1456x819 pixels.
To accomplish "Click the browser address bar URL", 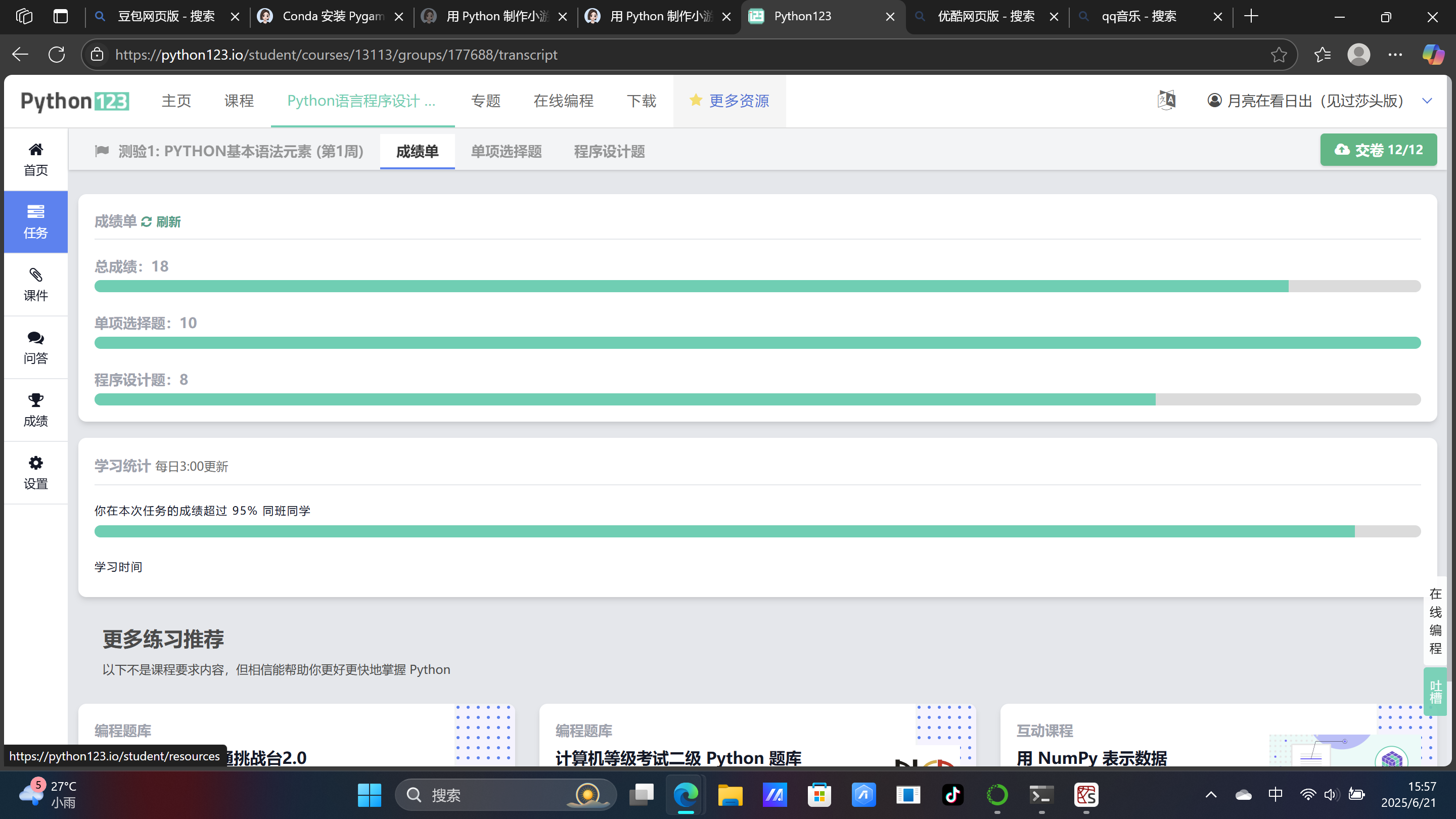I will 336,55.
